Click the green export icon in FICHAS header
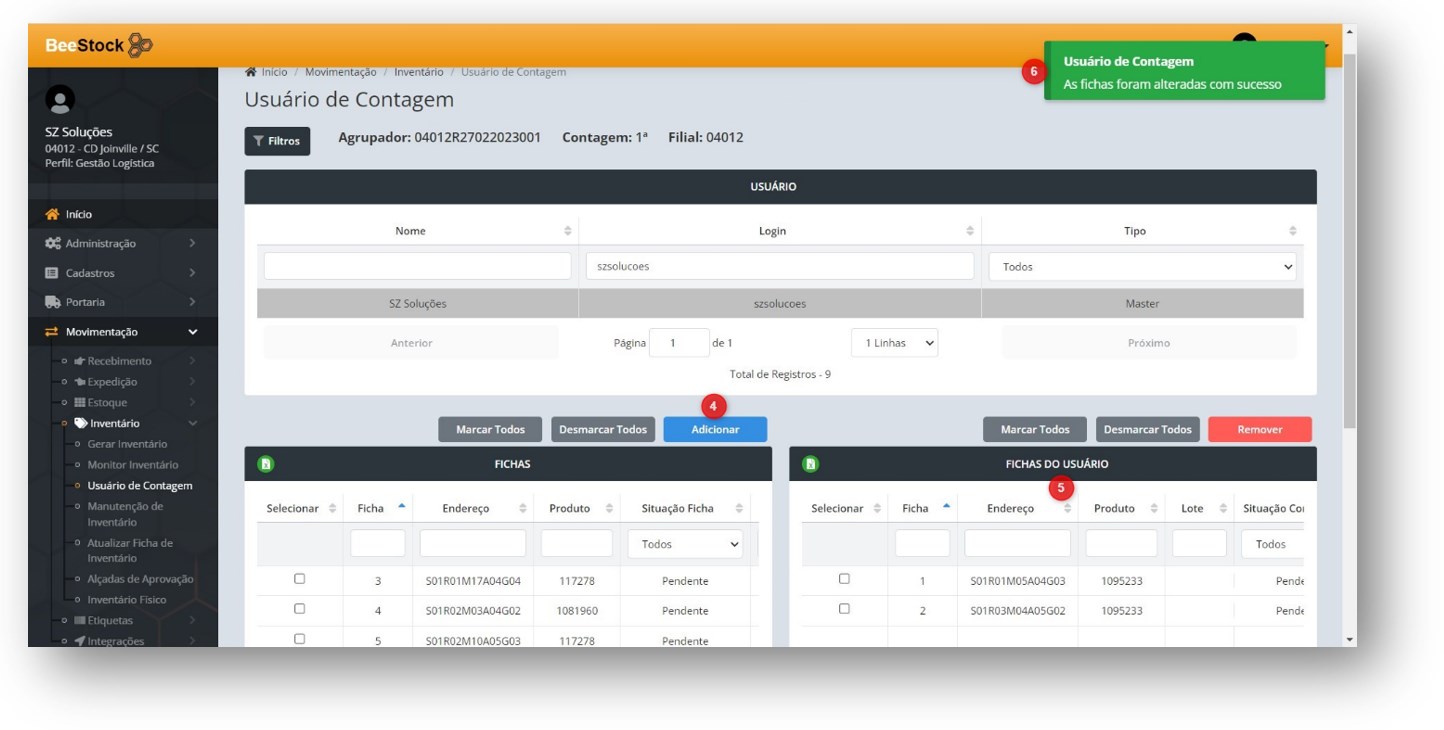1444x730 pixels. click(x=266, y=464)
